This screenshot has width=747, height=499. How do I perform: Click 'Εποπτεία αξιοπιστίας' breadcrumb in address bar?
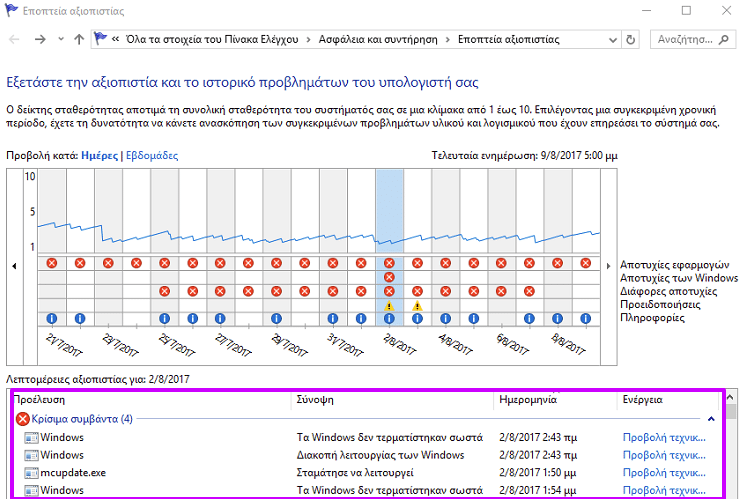[x=508, y=40]
